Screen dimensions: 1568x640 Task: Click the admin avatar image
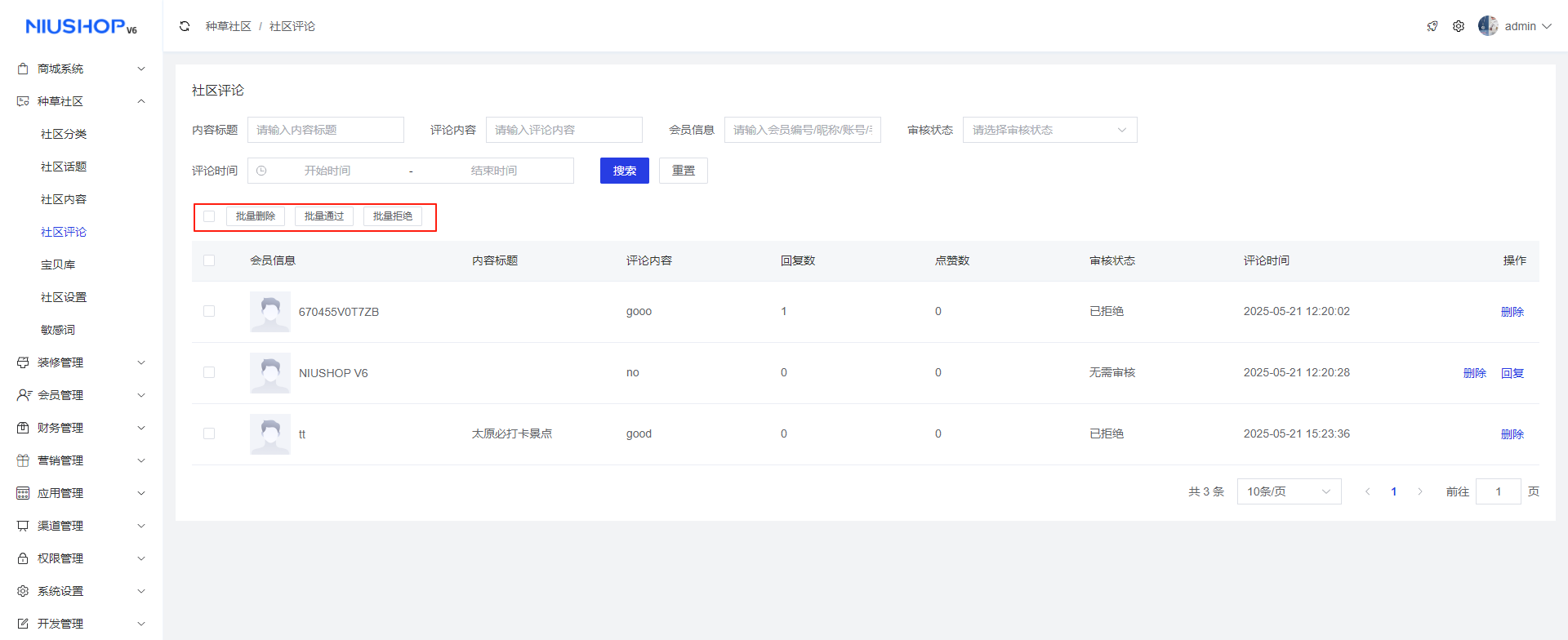click(1488, 26)
